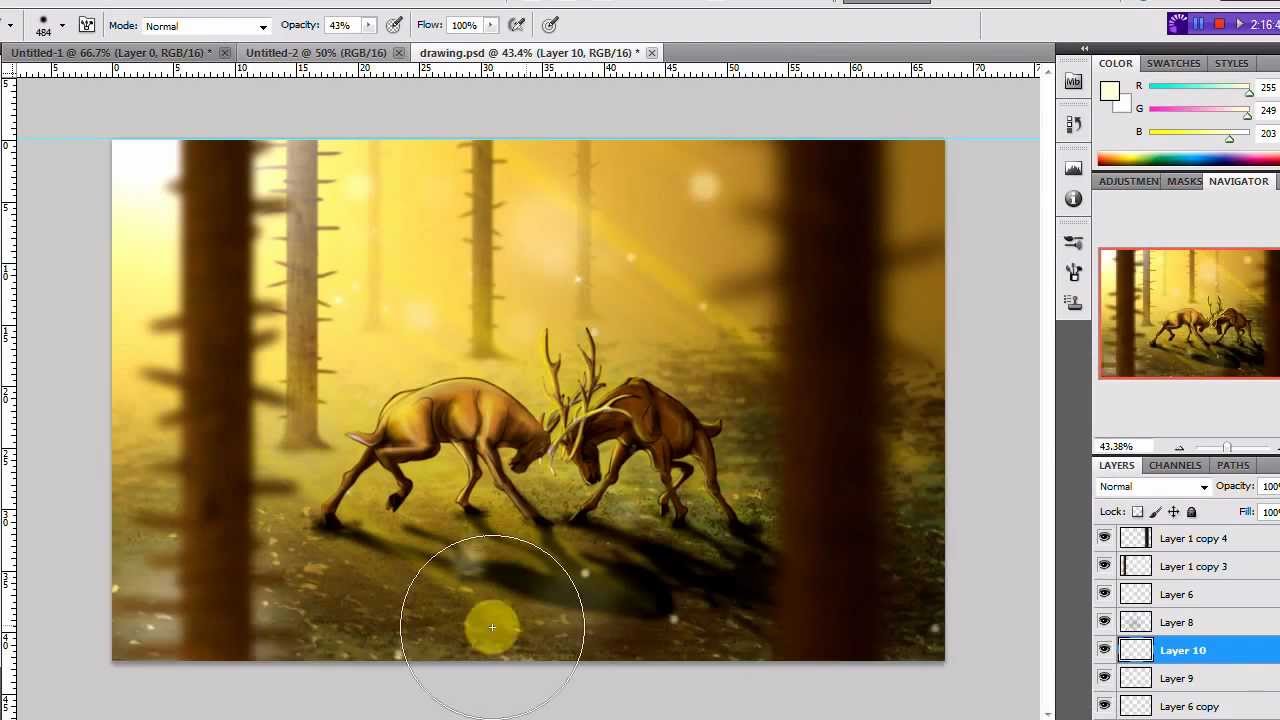
Task: Switch to Untitled-1 document tab
Action: click(111, 53)
